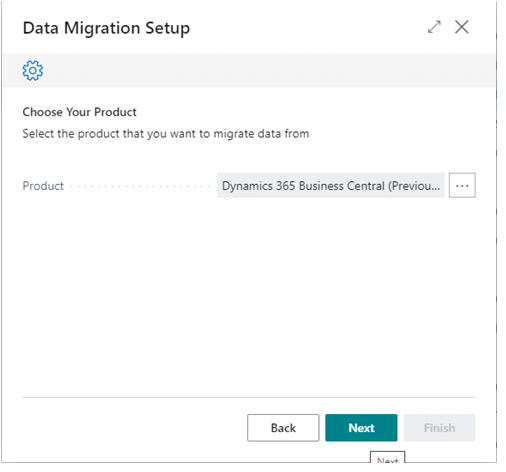Click the 'Data Migration Setup' title
506x472 pixels.
click(106, 28)
